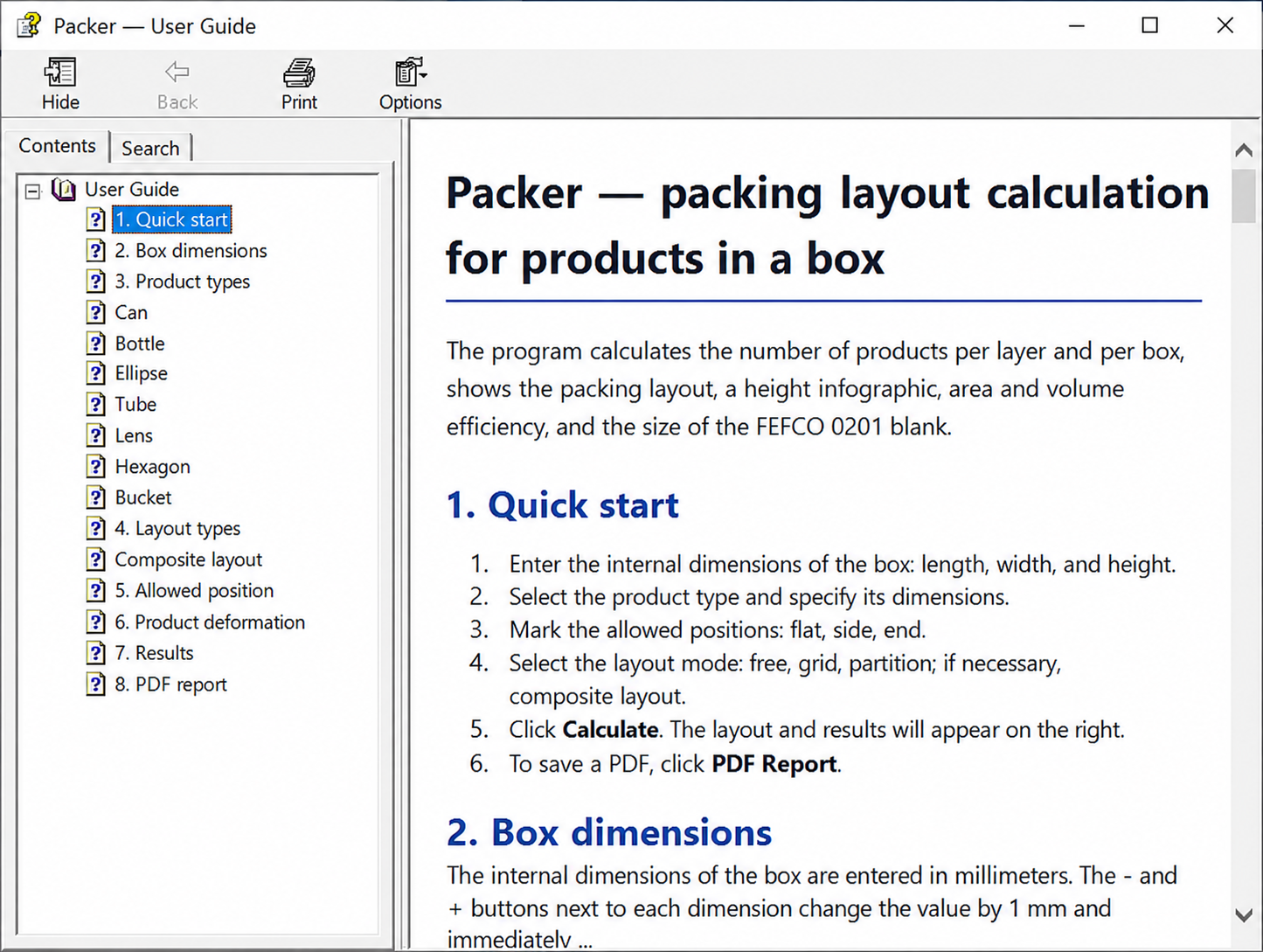
Task: Select the User Guide book icon
Action: [64, 189]
